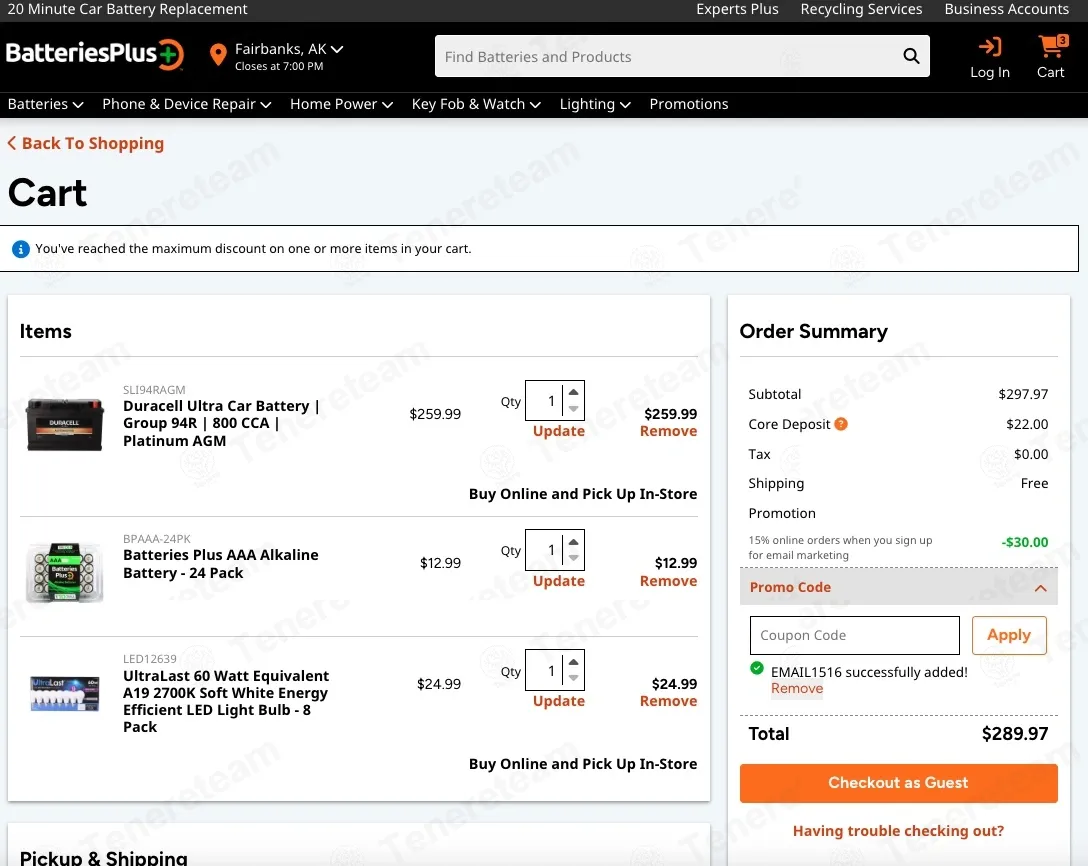Remove Duracell Ultra Car Battery from cart

coord(668,431)
